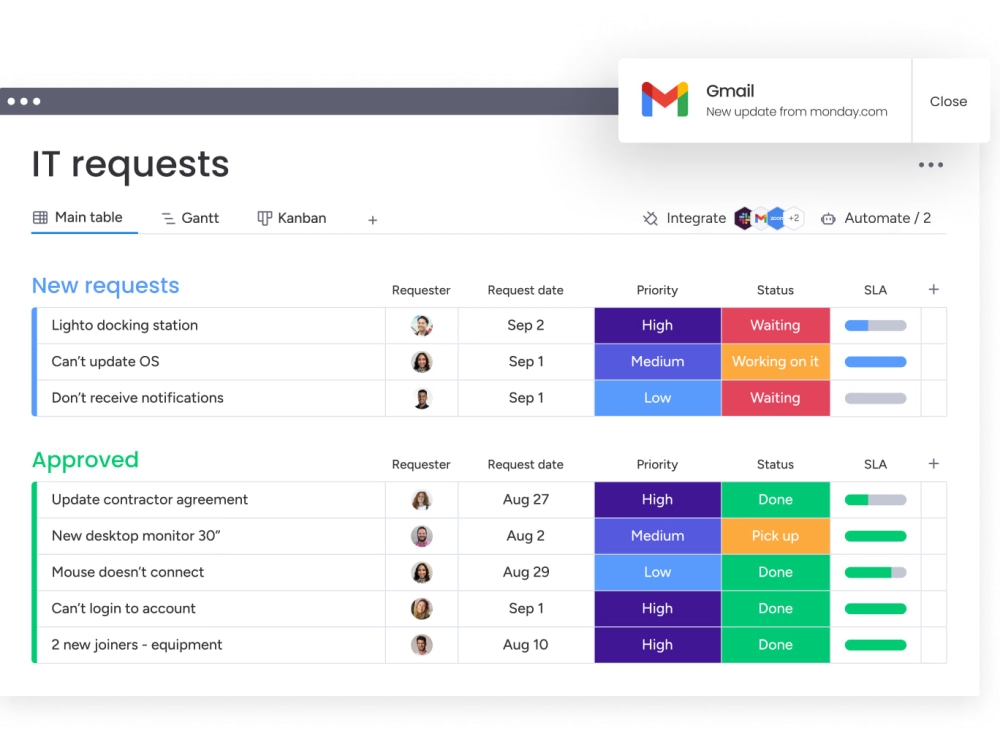Open the New update from monday.com notification
1000x750 pixels.
pos(797,112)
